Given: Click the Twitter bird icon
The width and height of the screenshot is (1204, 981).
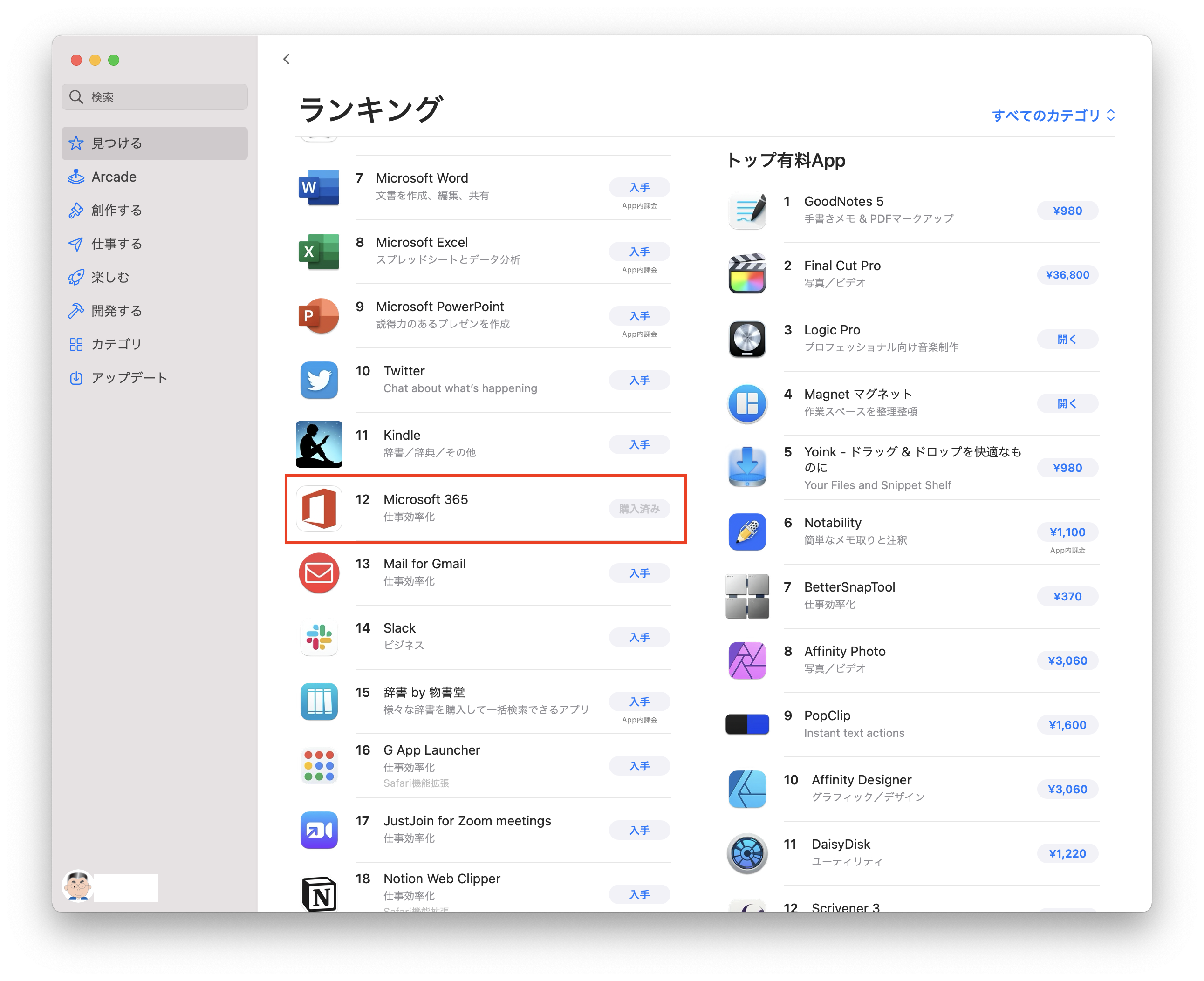Looking at the screenshot, I should pyautogui.click(x=319, y=380).
